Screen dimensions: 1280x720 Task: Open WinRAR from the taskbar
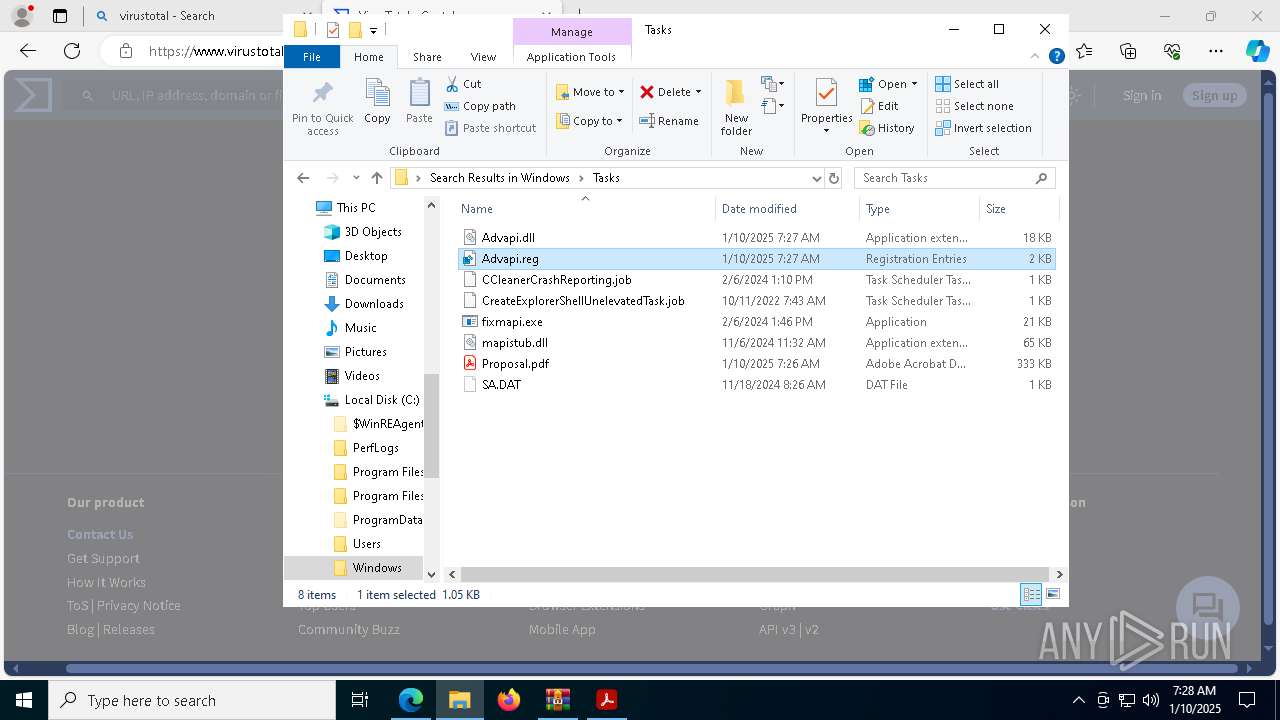(x=558, y=700)
